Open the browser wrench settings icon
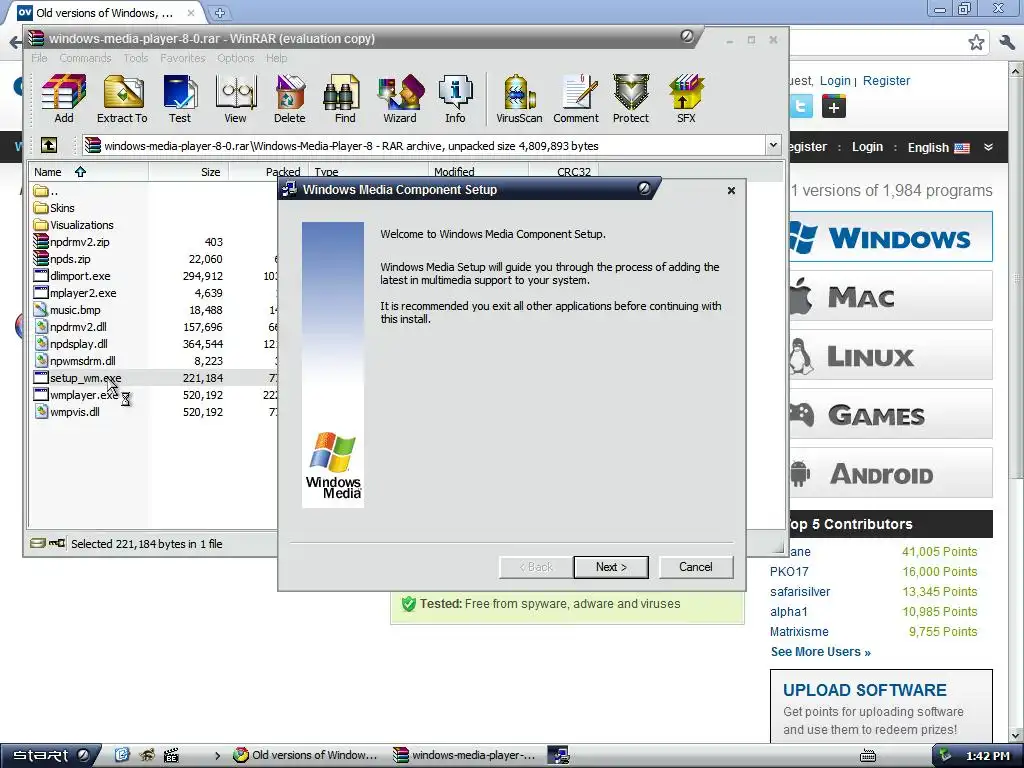The image size is (1024, 768). coord(1007,43)
